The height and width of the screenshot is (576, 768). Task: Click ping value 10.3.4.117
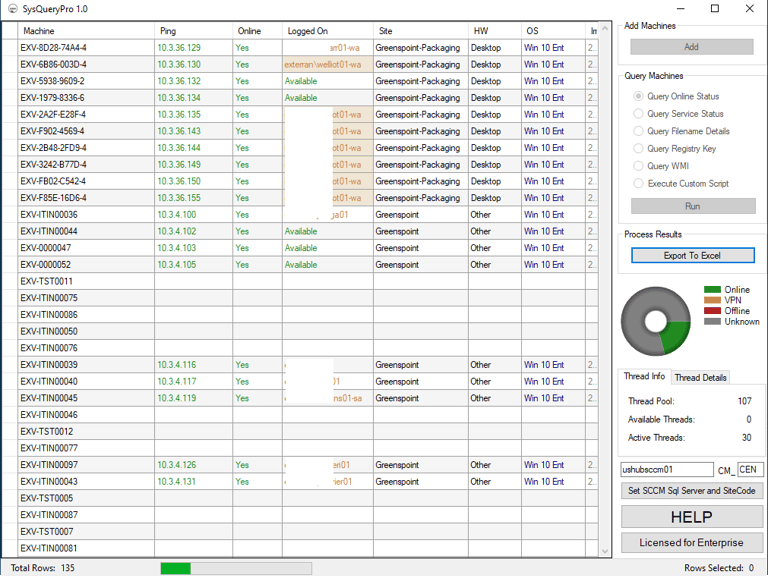click(x=176, y=381)
